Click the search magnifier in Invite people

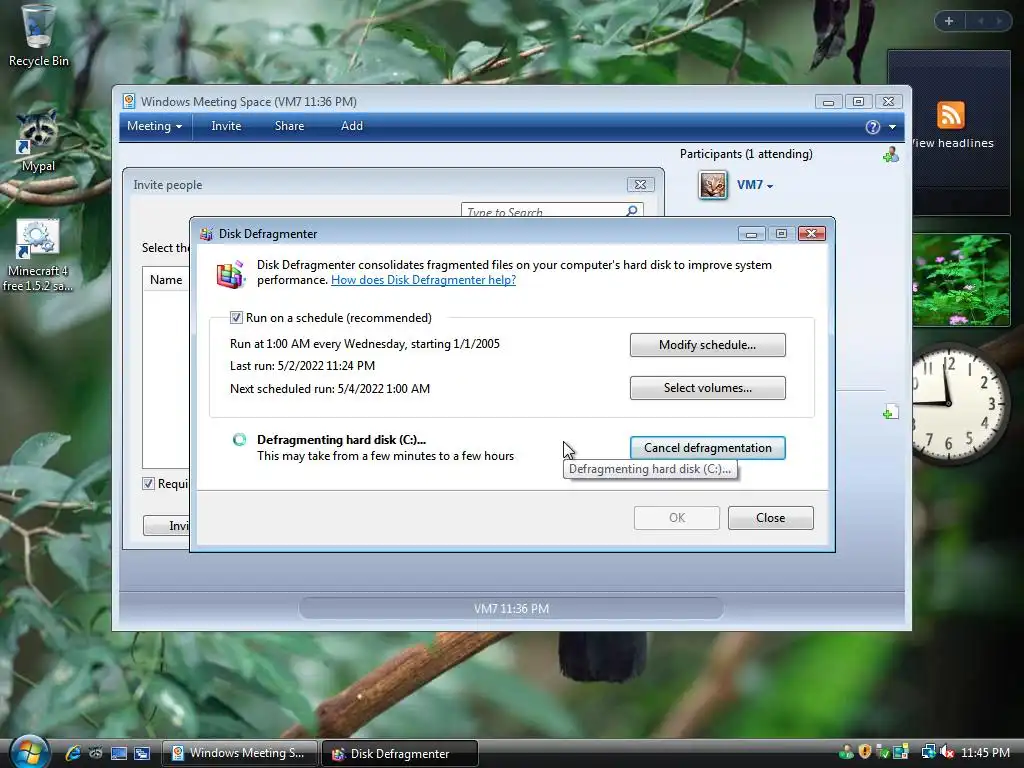click(x=632, y=211)
